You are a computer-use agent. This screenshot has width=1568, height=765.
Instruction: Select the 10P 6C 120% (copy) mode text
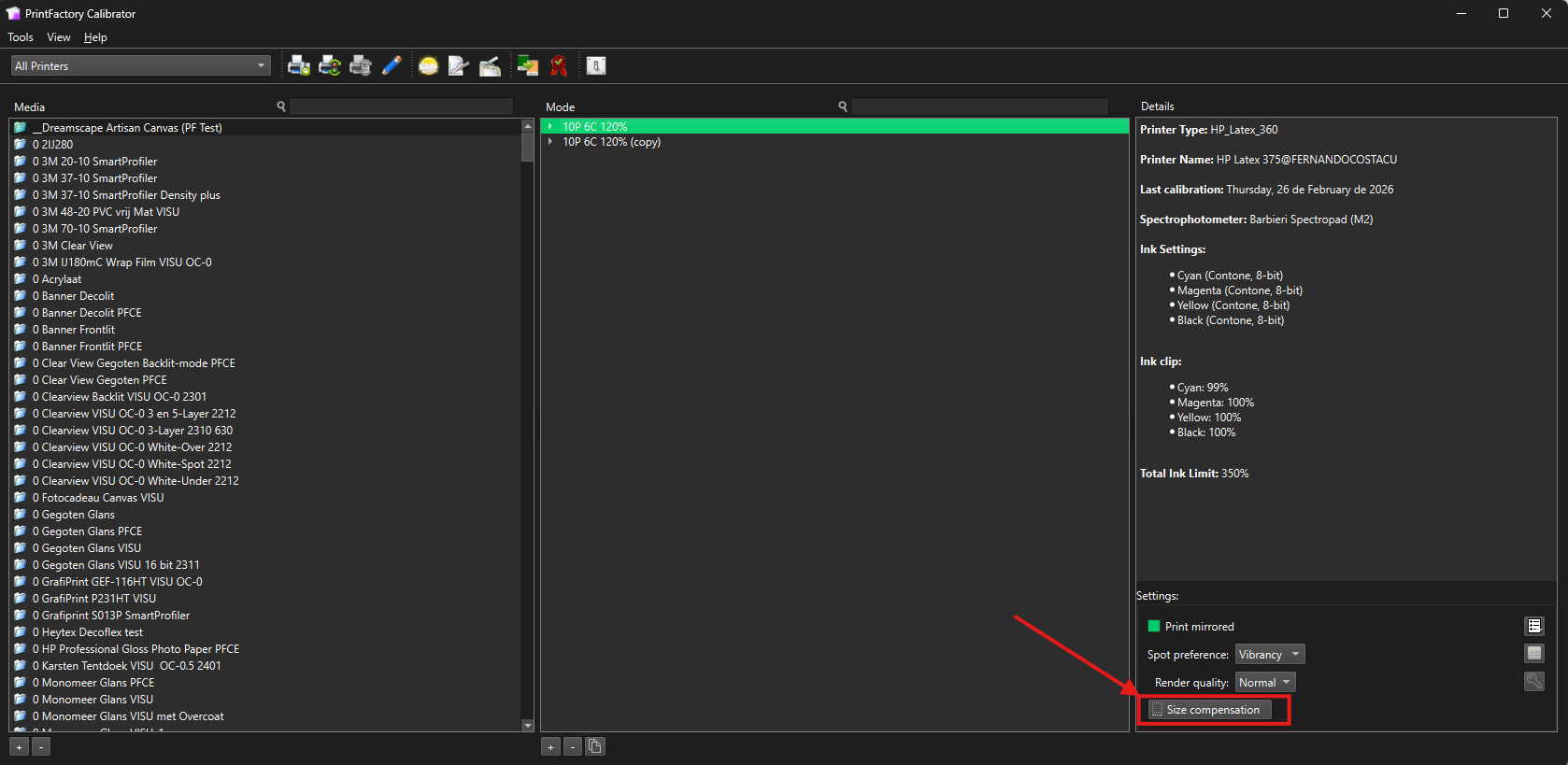tap(611, 142)
